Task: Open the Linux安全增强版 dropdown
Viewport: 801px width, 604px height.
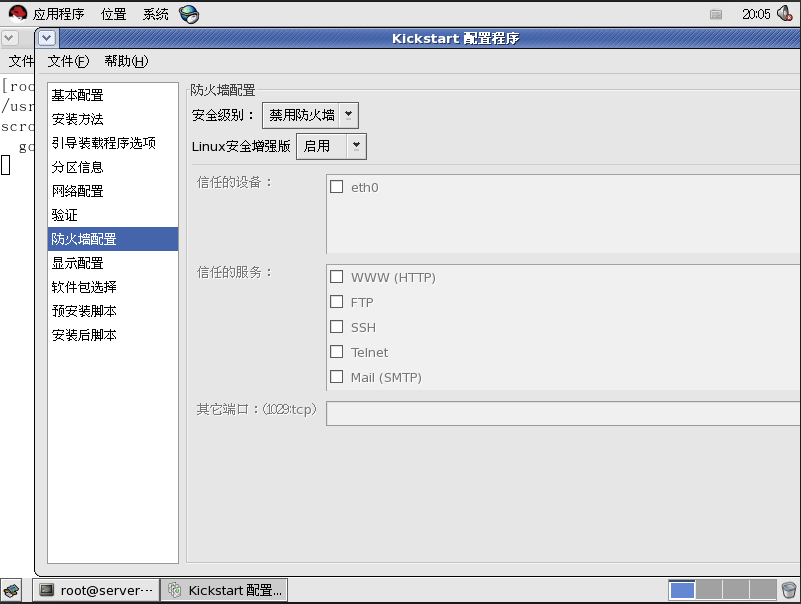Action: point(331,147)
